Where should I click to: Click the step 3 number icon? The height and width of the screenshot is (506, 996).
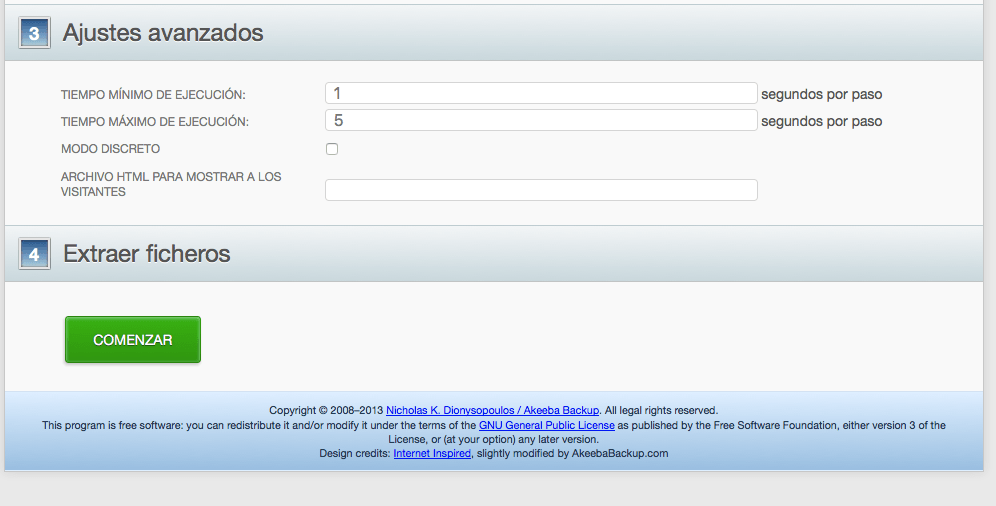pos(34,32)
